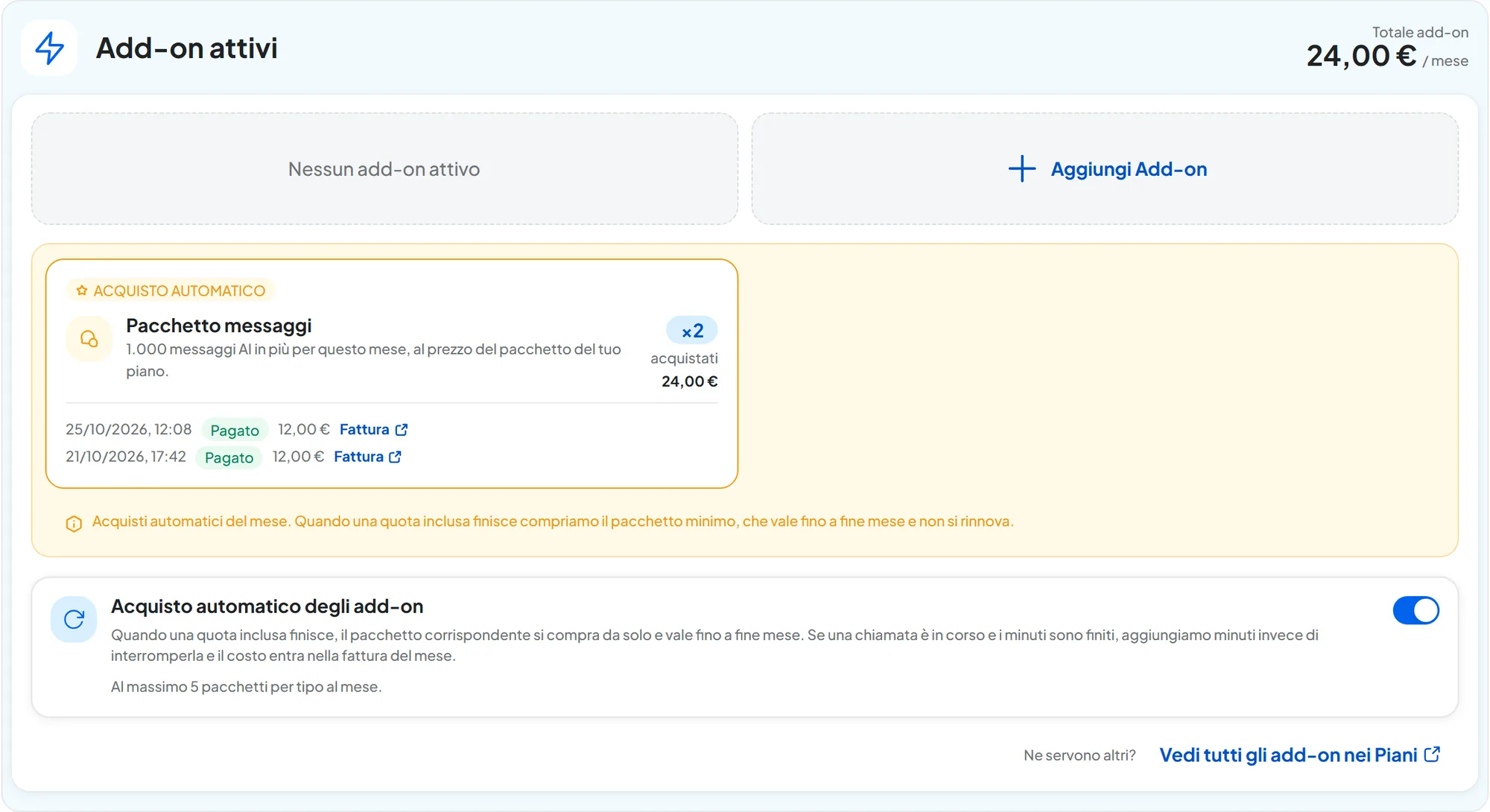Click external link icon on 21/10/2026 Fattura

point(396,457)
